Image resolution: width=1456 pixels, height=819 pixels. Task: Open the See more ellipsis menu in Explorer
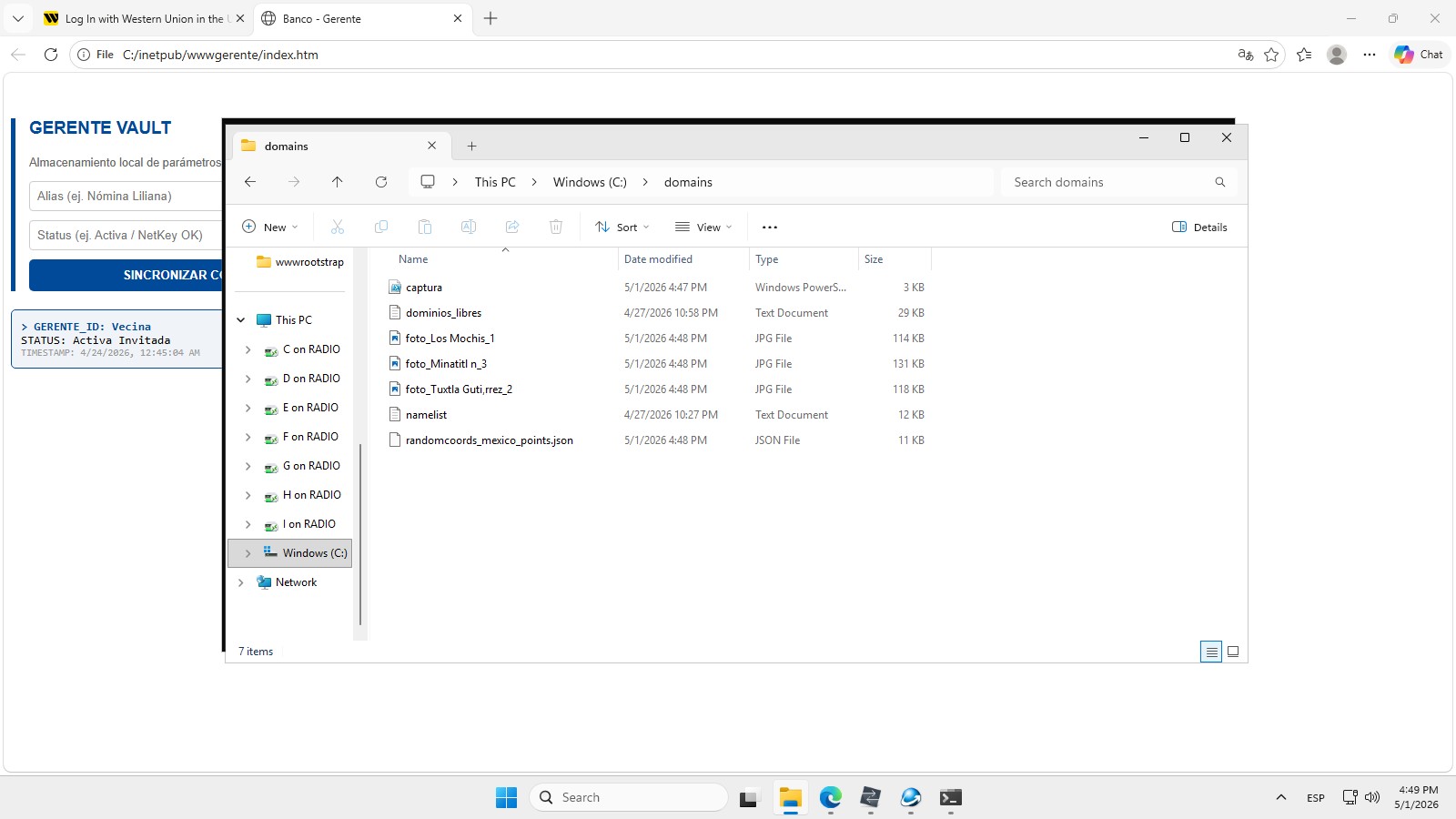click(x=770, y=227)
